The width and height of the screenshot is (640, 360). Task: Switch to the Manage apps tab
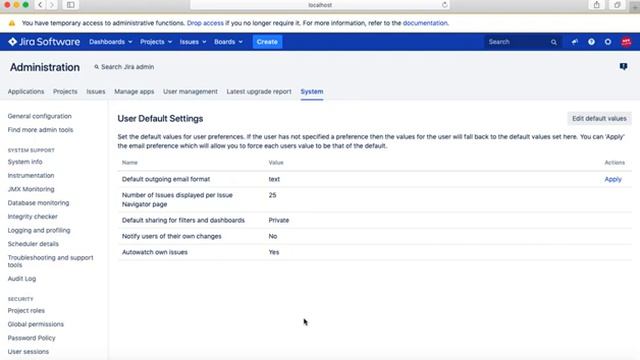134,91
